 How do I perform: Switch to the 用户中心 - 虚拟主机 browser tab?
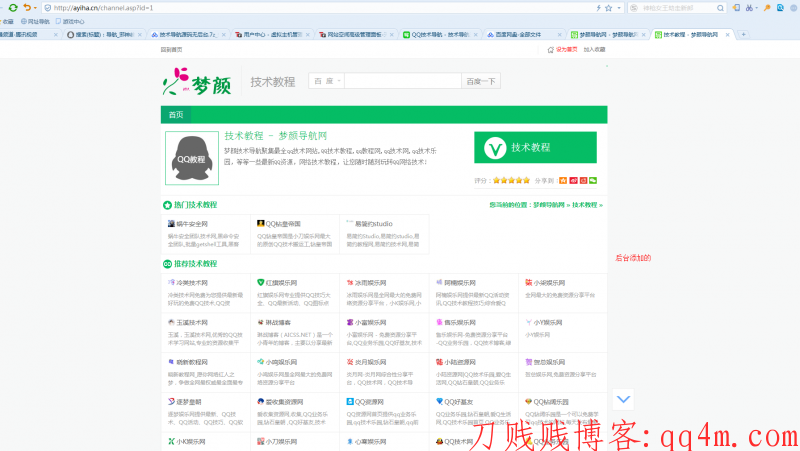(x=272, y=35)
